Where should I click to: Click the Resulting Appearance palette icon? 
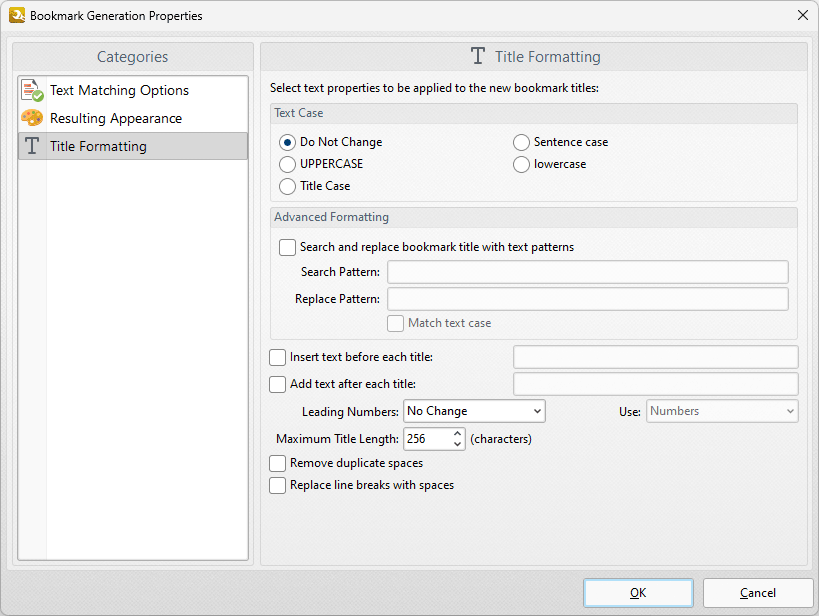tap(32, 118)
